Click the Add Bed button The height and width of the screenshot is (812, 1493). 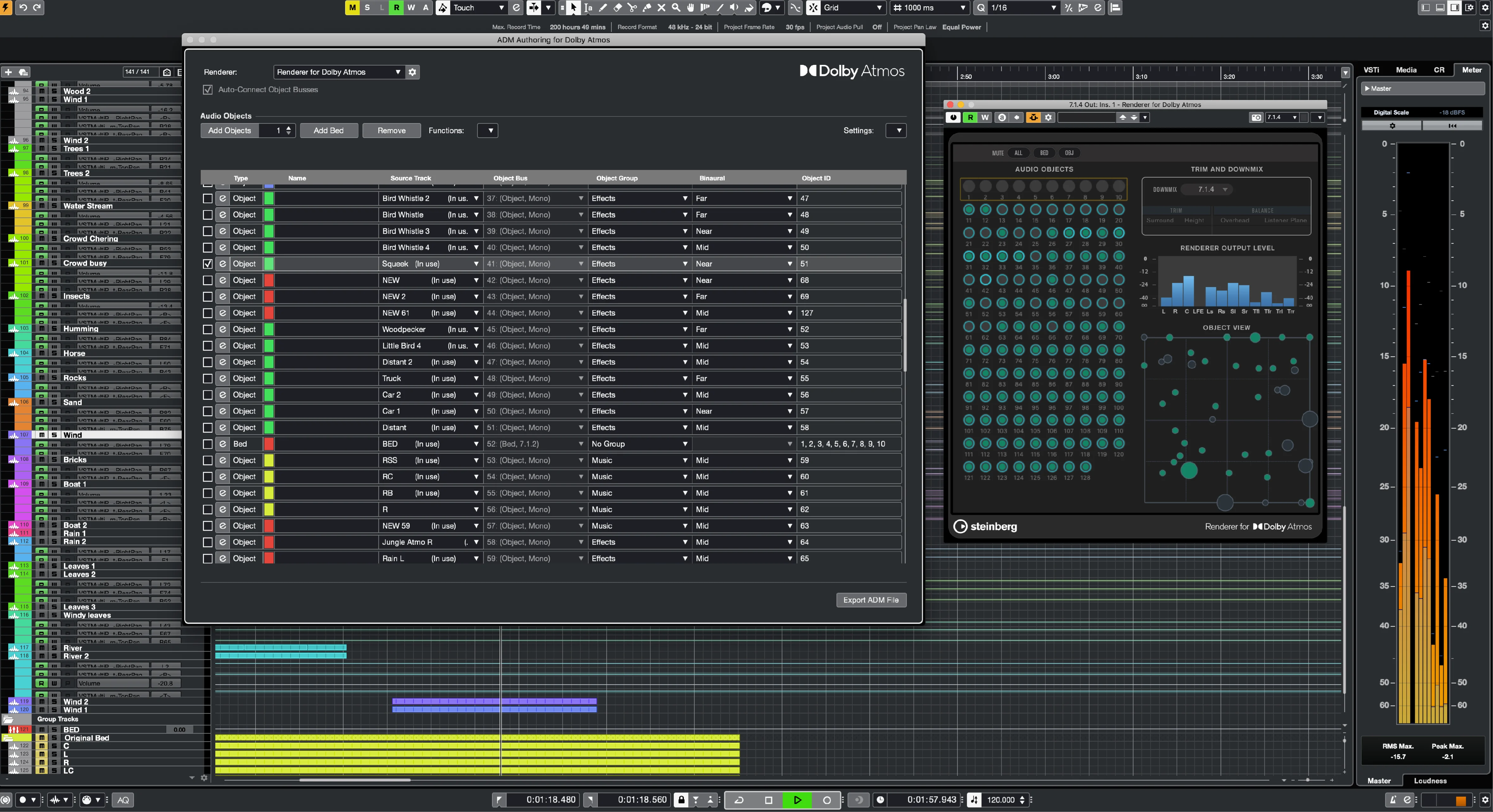coord(329,130)
